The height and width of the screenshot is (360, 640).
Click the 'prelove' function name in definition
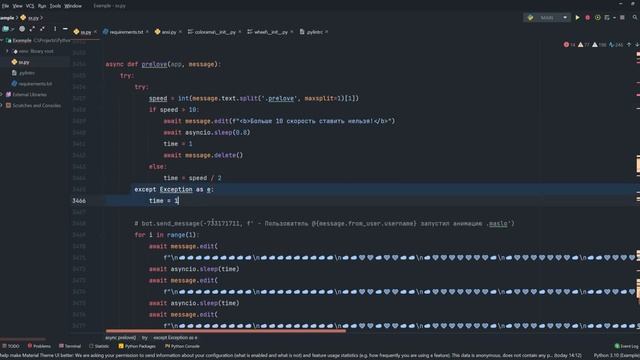point(154,64)
